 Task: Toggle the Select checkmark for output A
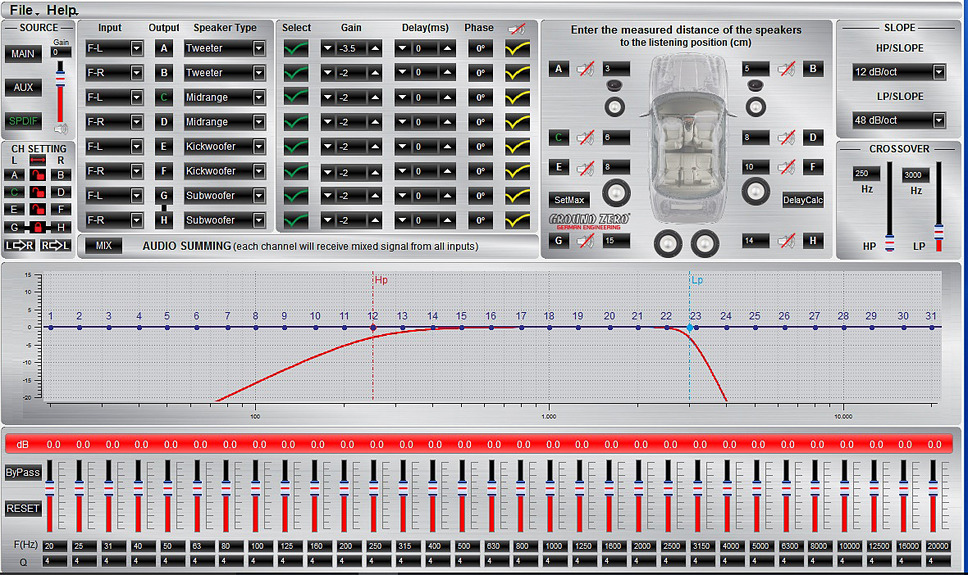[x=296, y=48]
